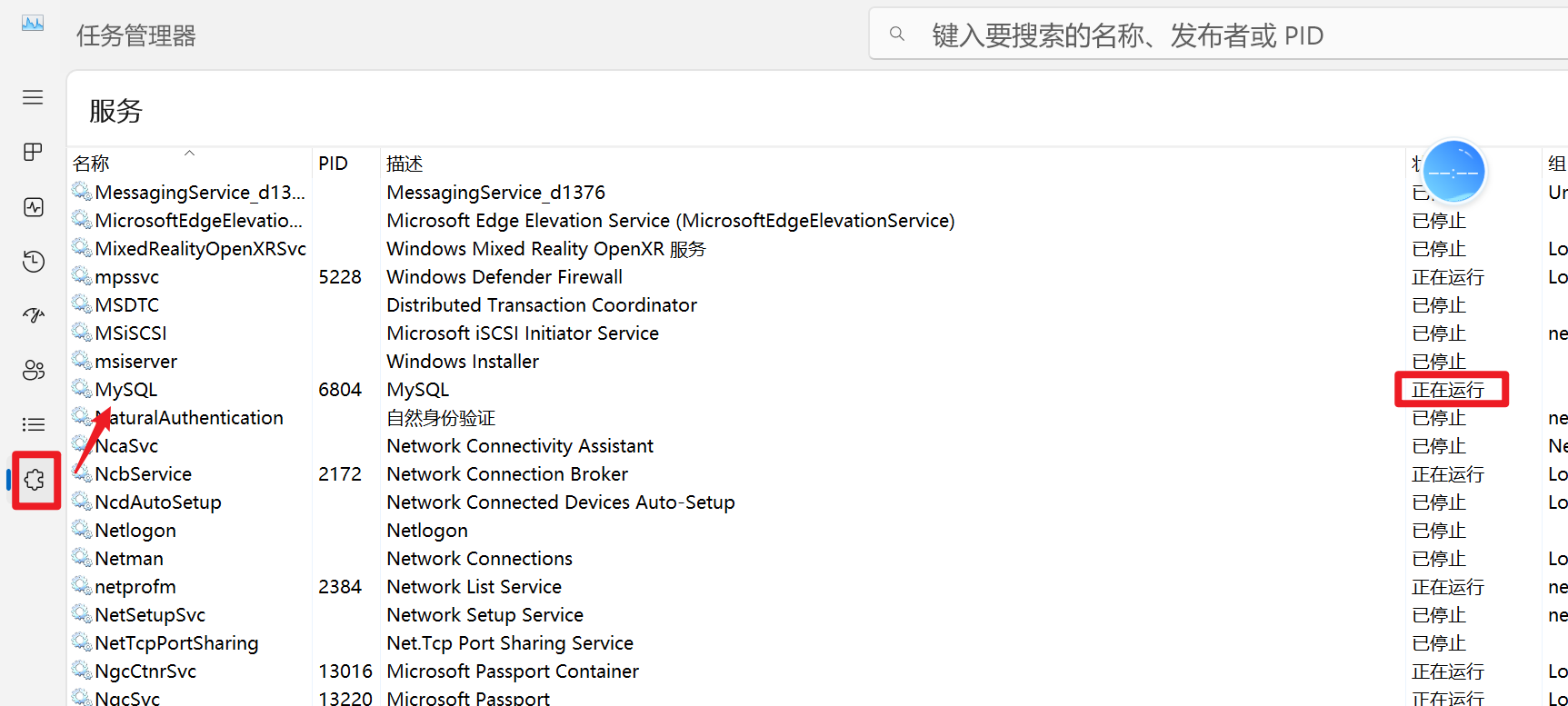
Task: Open the Details page icon
Action: point(33,424)
